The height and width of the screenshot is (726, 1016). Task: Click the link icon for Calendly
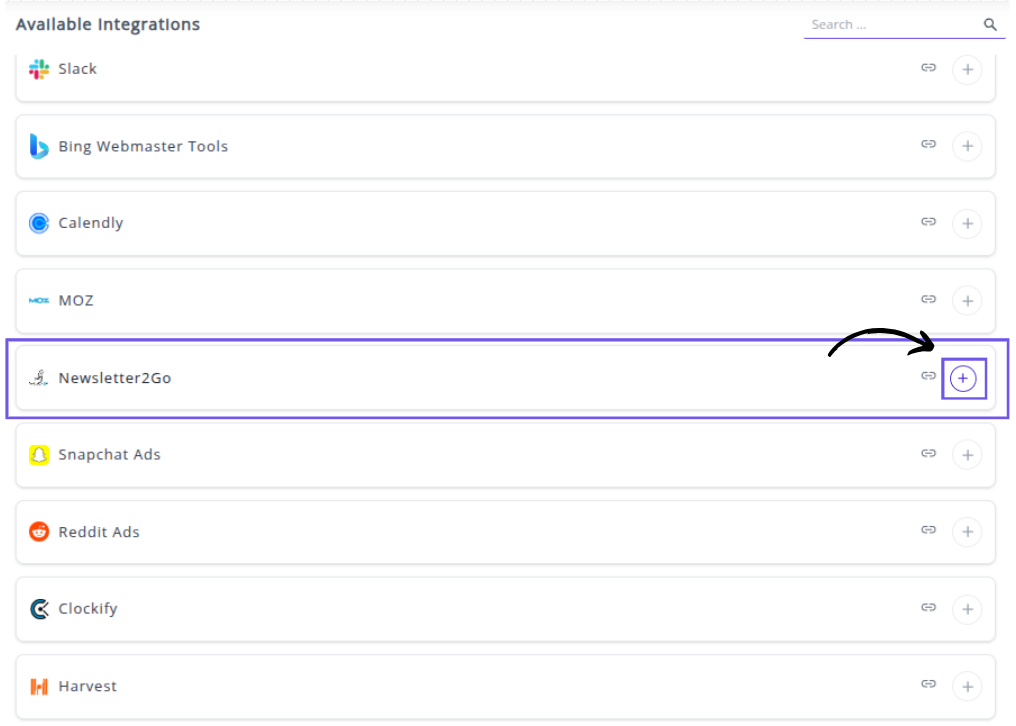(x=928, y=222)
